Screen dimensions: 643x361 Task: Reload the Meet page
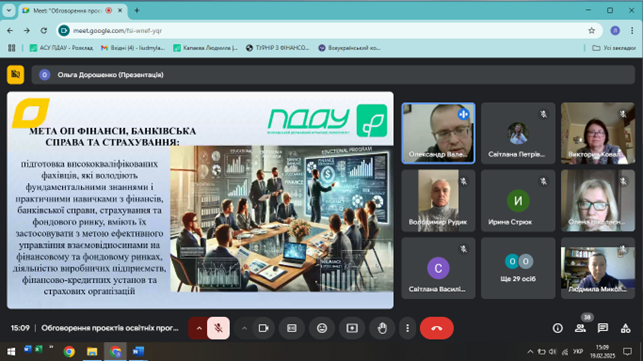(44, 30)
